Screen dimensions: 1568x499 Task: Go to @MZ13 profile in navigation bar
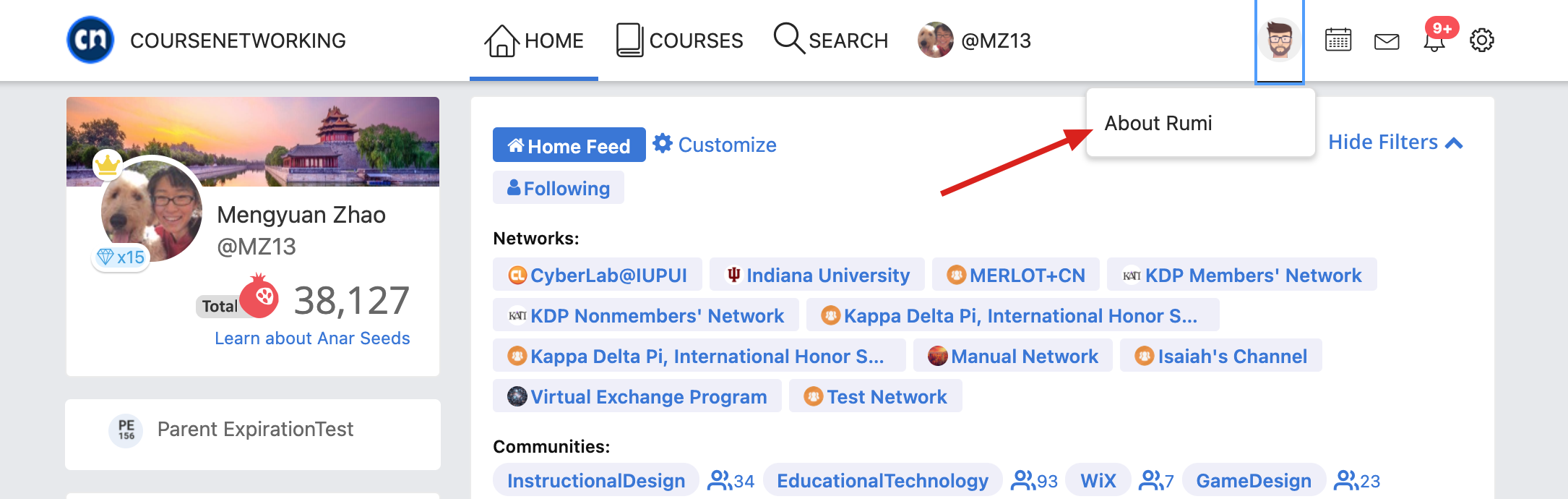pyautogui.click(x=974, y=40)
